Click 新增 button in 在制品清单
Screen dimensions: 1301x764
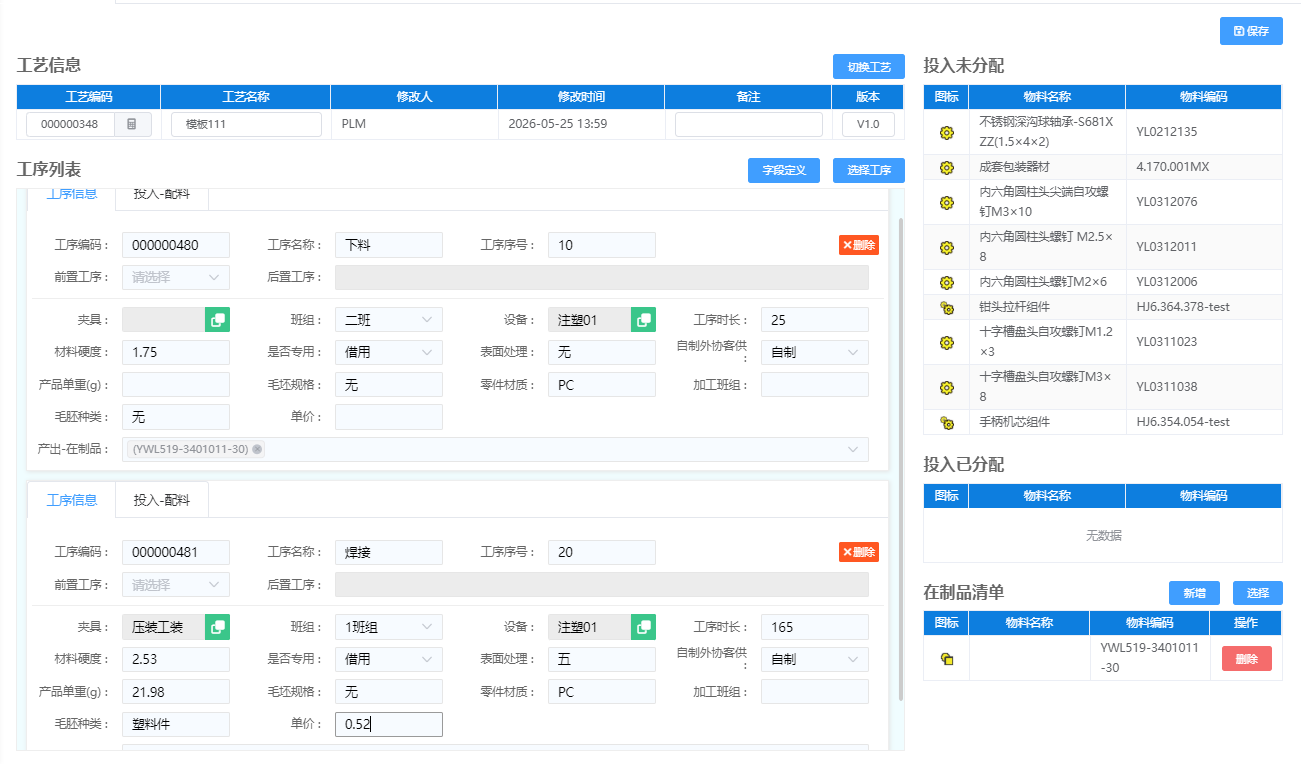click(x=1194, y=593)
